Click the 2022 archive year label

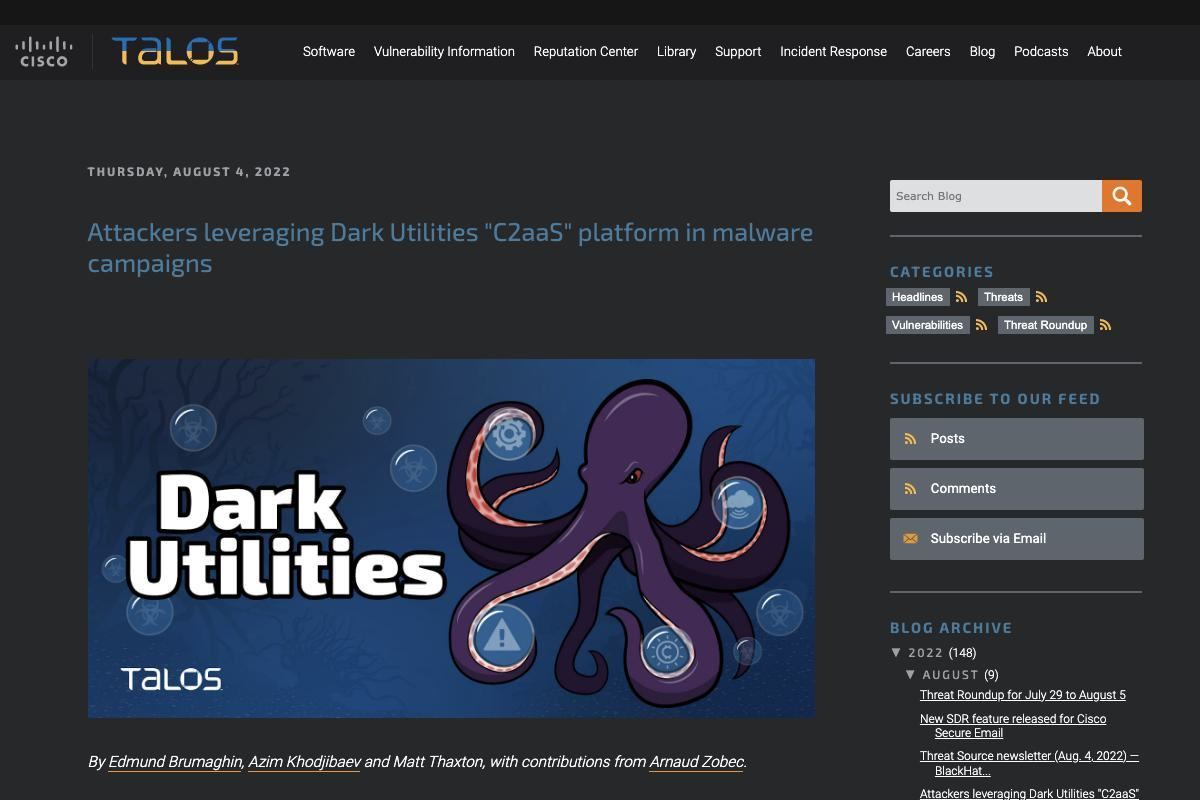(926, 653)
